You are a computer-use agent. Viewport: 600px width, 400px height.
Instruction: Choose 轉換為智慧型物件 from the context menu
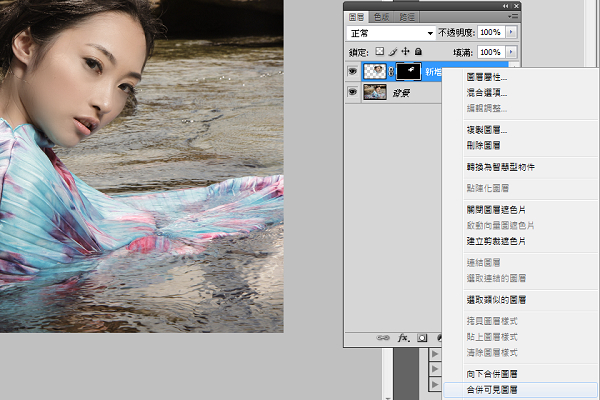click(501, 167)
